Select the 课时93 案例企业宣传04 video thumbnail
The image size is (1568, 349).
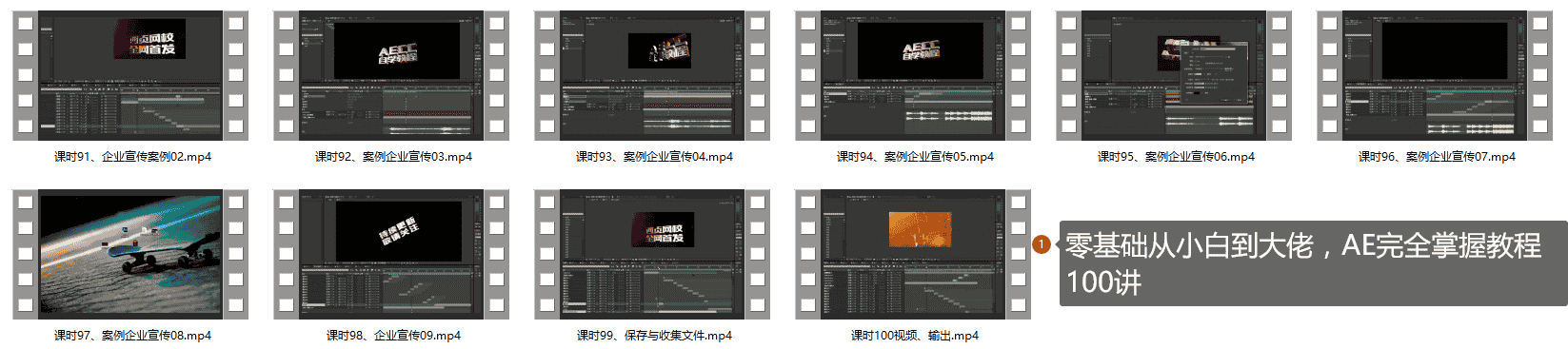tap(652, 76)
